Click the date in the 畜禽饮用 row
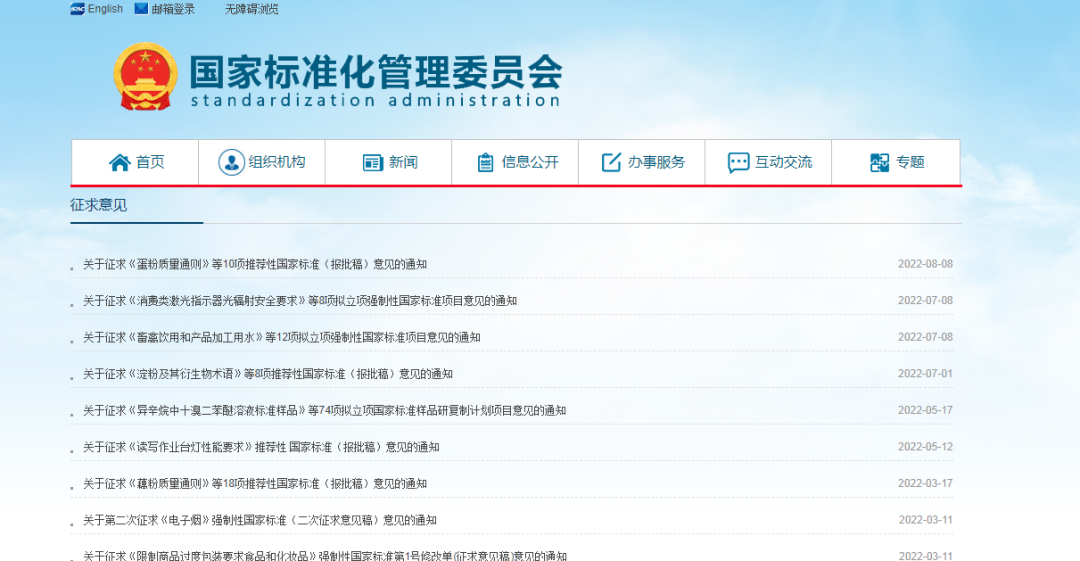 click(x=925, y=337)
